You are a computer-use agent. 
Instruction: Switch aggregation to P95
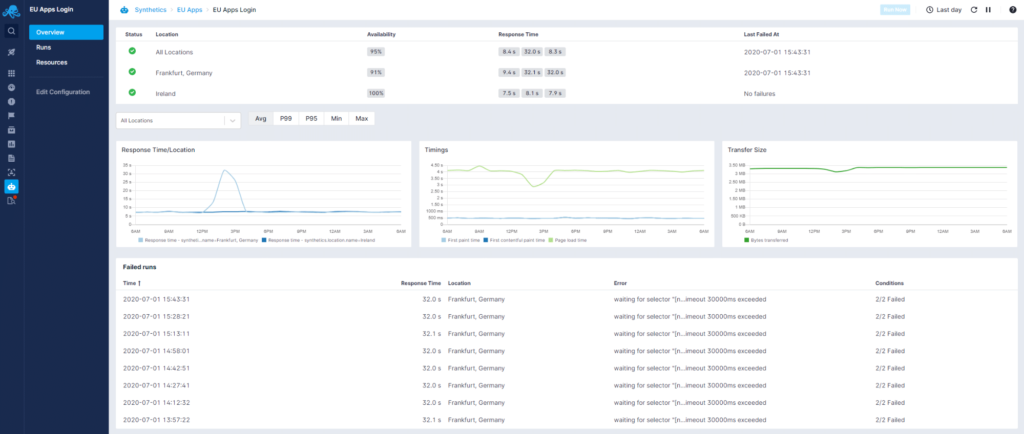click(311, 119)
